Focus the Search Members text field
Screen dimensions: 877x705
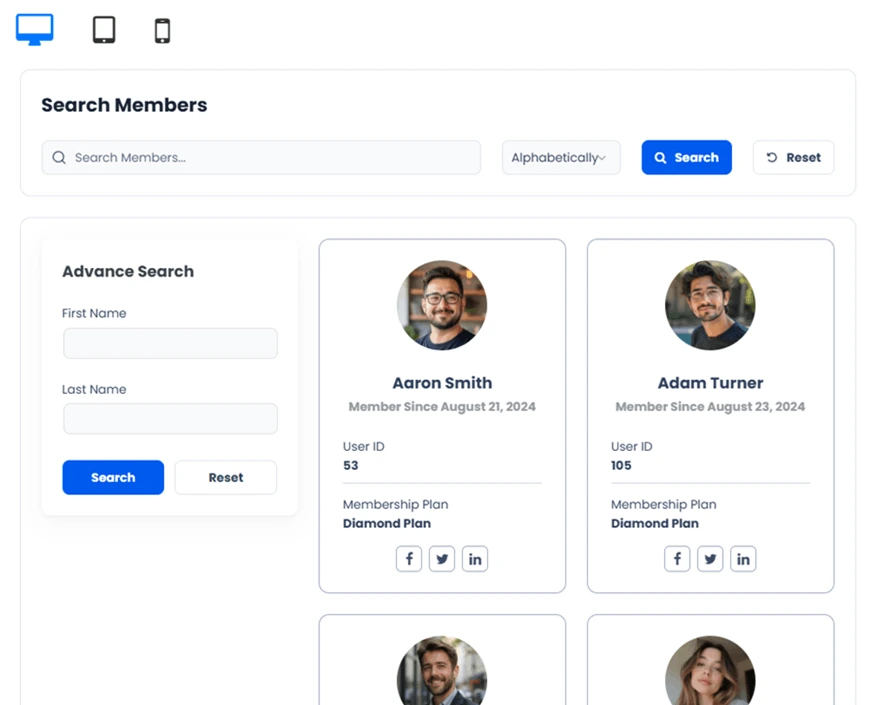coord(261,157)
